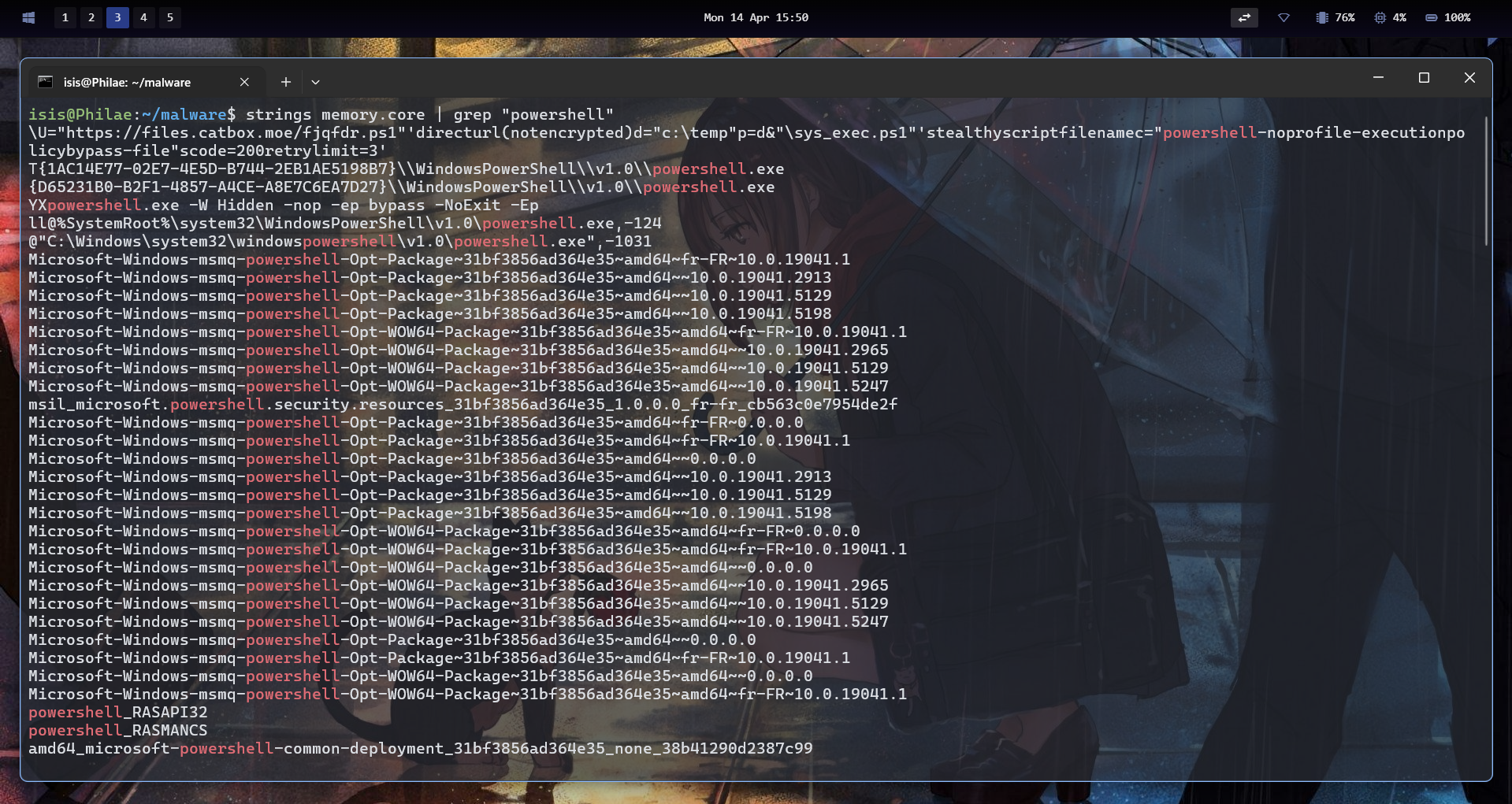Open a new terminal tab with plus
The image size is (1512, 804).
pyautogui.click(x=286, y=82)
